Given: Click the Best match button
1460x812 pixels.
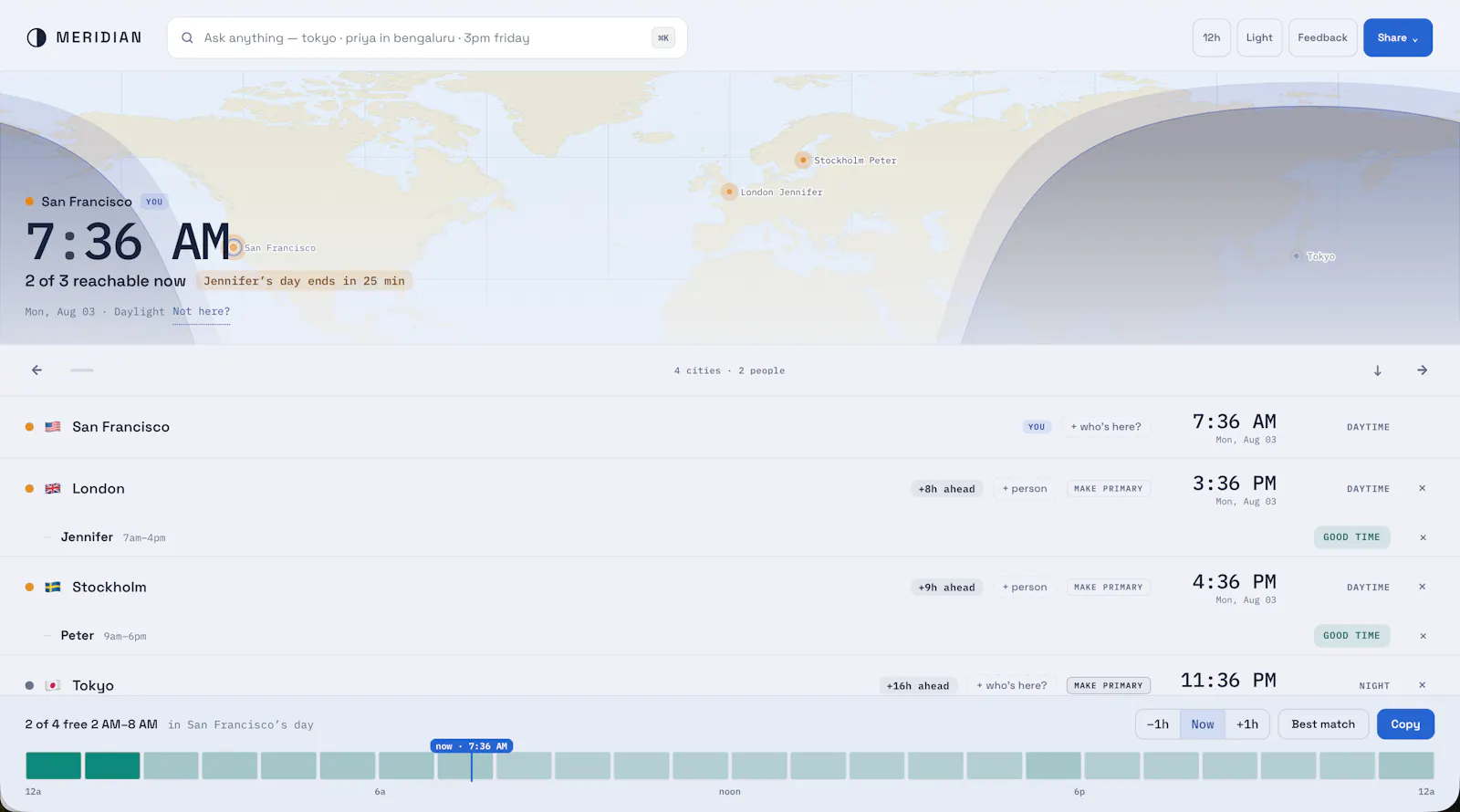Looking at the screenshot, I should pos(1323,724).
